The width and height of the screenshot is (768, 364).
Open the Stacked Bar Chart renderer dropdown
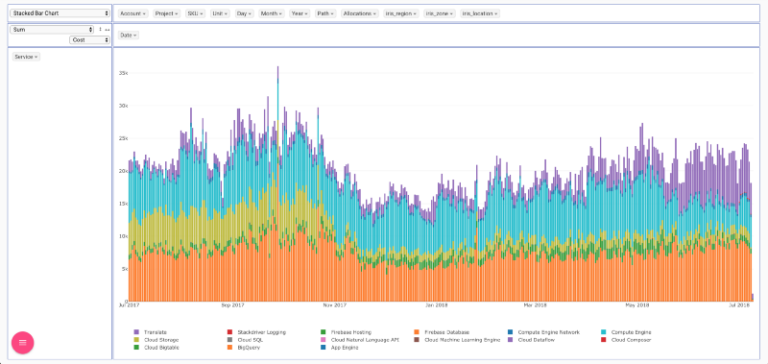[x=60, y=13]
